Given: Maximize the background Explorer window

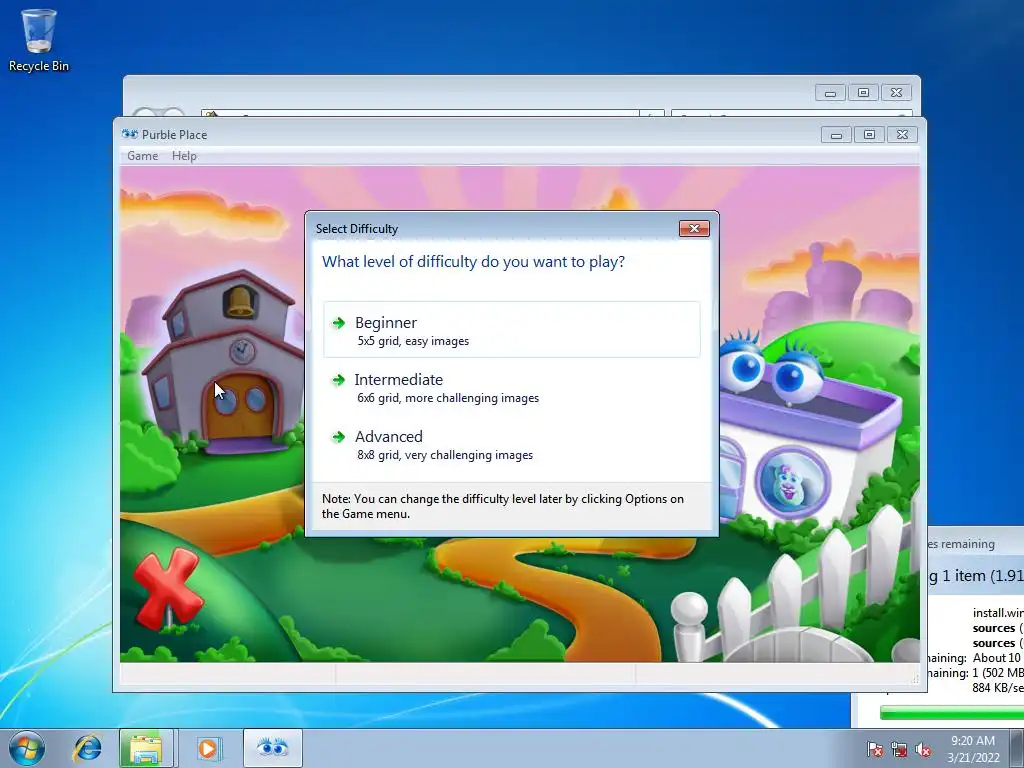Looking at the screenshot, I should coord(863,93).
